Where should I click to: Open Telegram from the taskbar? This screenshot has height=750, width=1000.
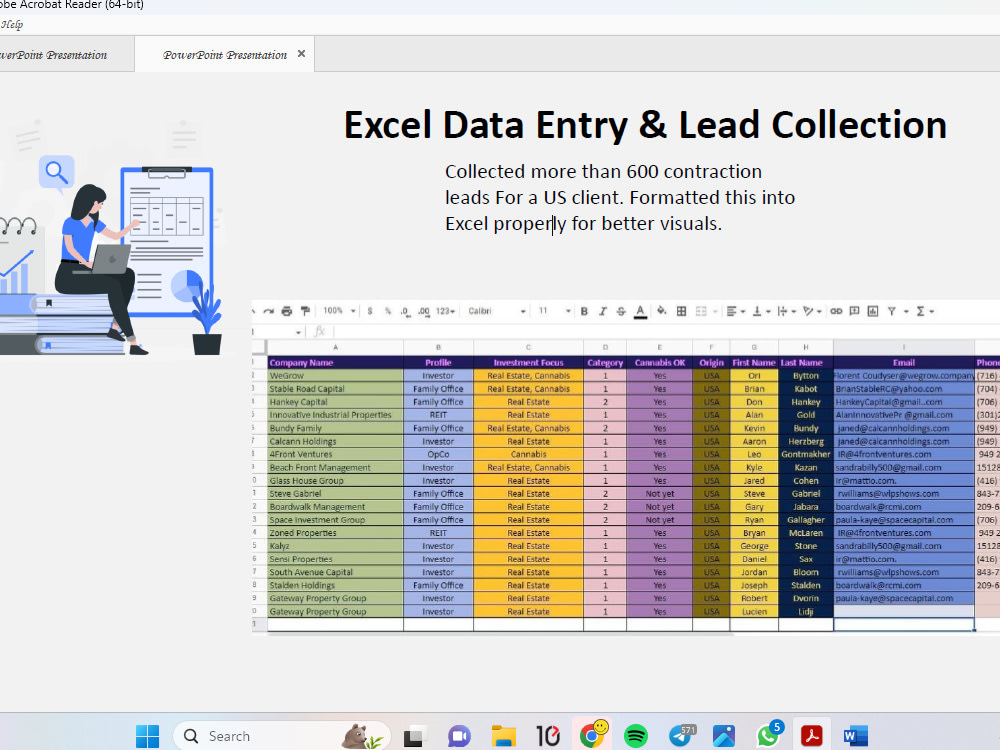point(680,736)
